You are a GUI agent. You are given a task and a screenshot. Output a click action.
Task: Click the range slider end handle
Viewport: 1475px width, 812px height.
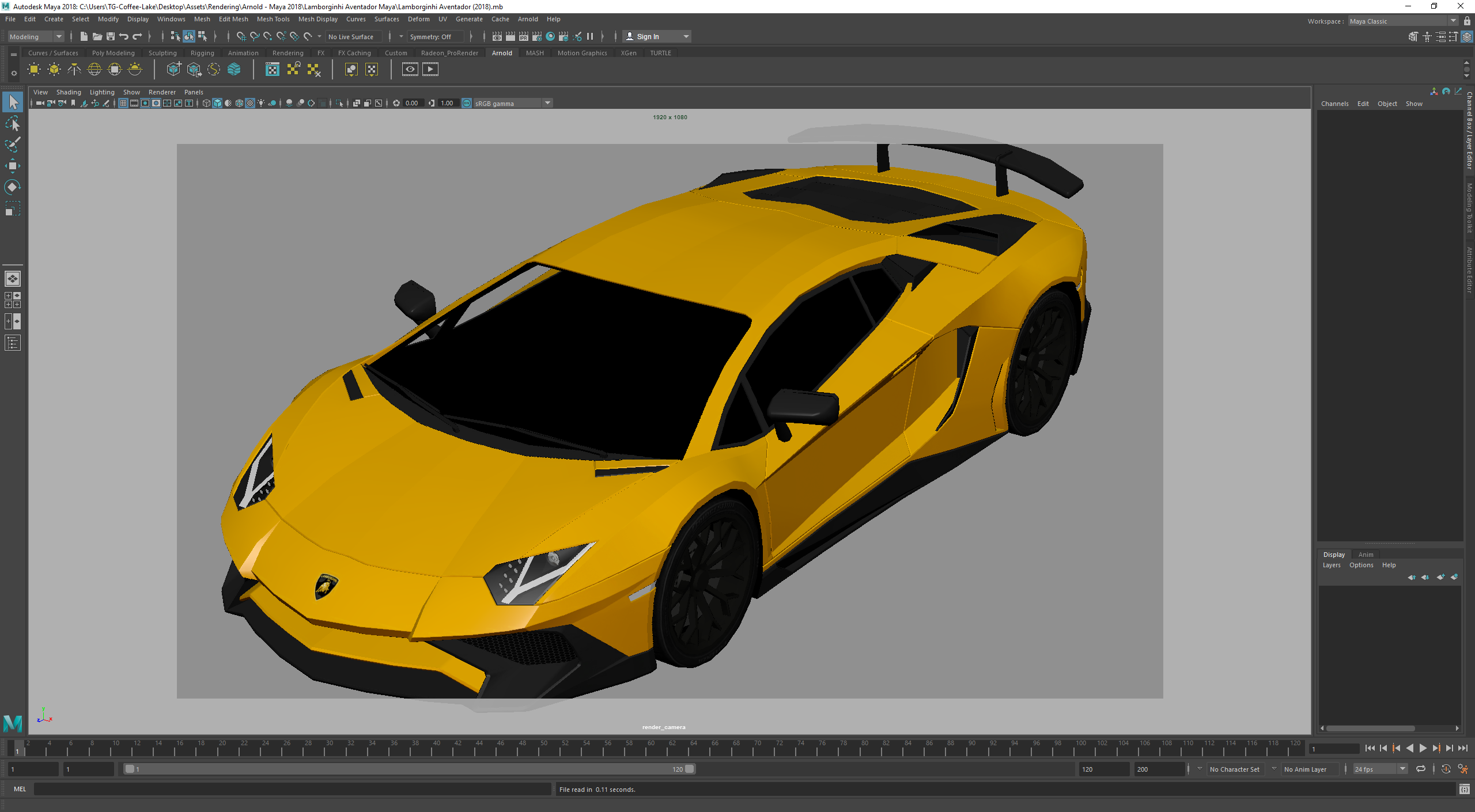(x=690, y=769)
